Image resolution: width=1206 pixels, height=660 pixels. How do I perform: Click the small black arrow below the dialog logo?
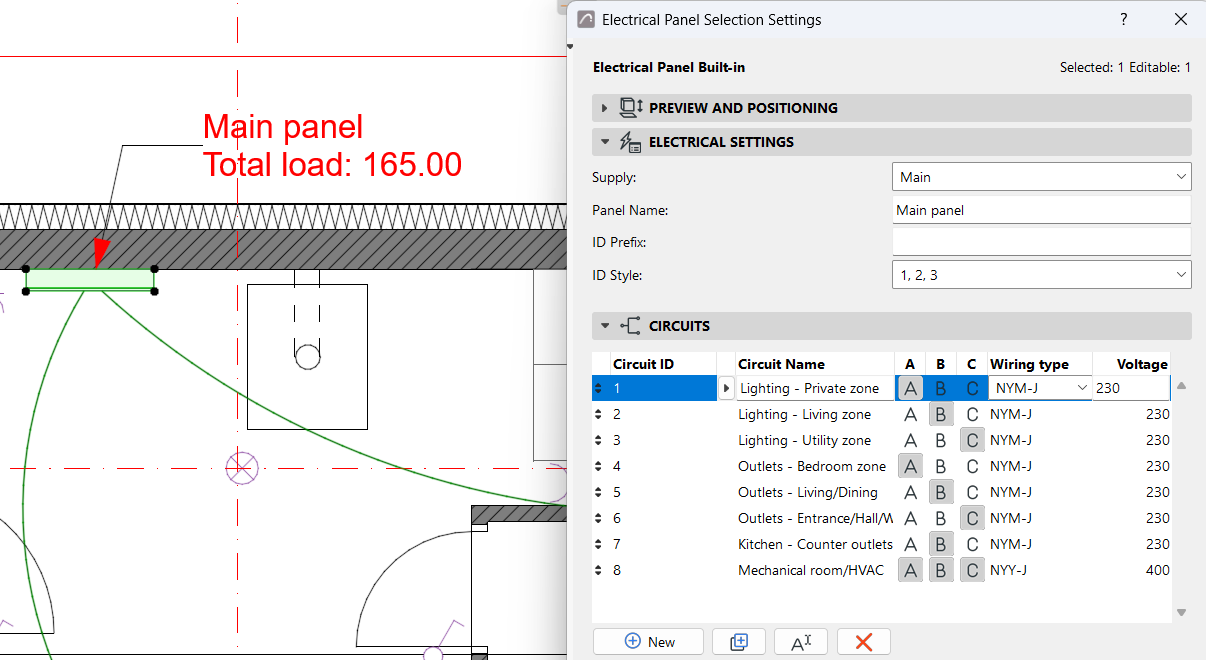pyautogui.click(x=570, y=46)
